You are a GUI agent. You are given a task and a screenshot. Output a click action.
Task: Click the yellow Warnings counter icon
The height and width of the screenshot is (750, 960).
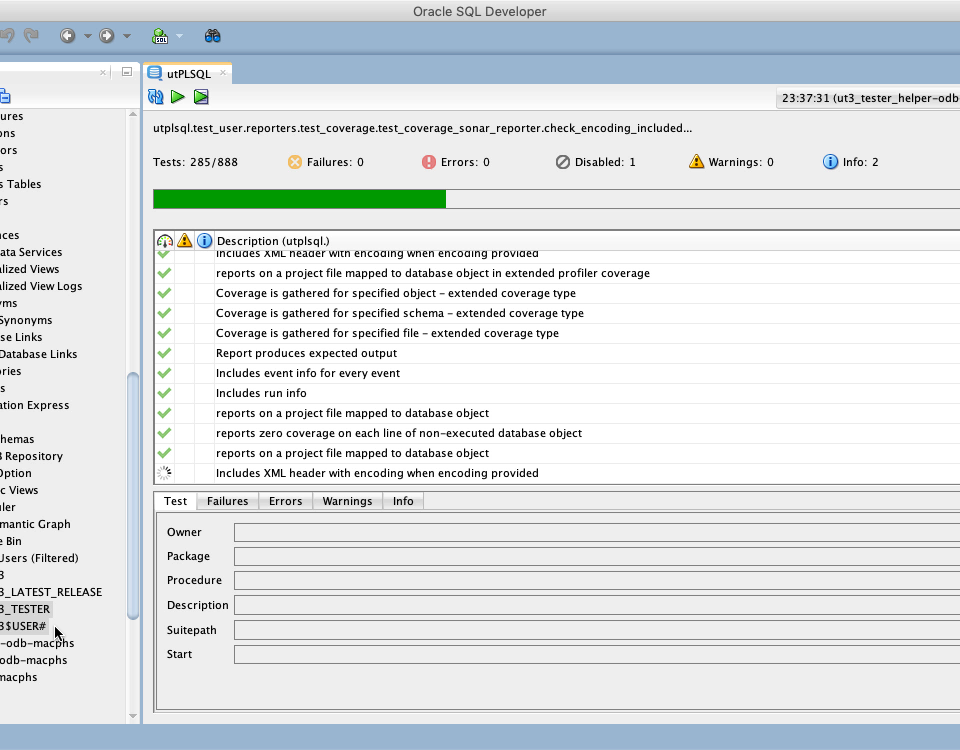click(x=696, y=162)
